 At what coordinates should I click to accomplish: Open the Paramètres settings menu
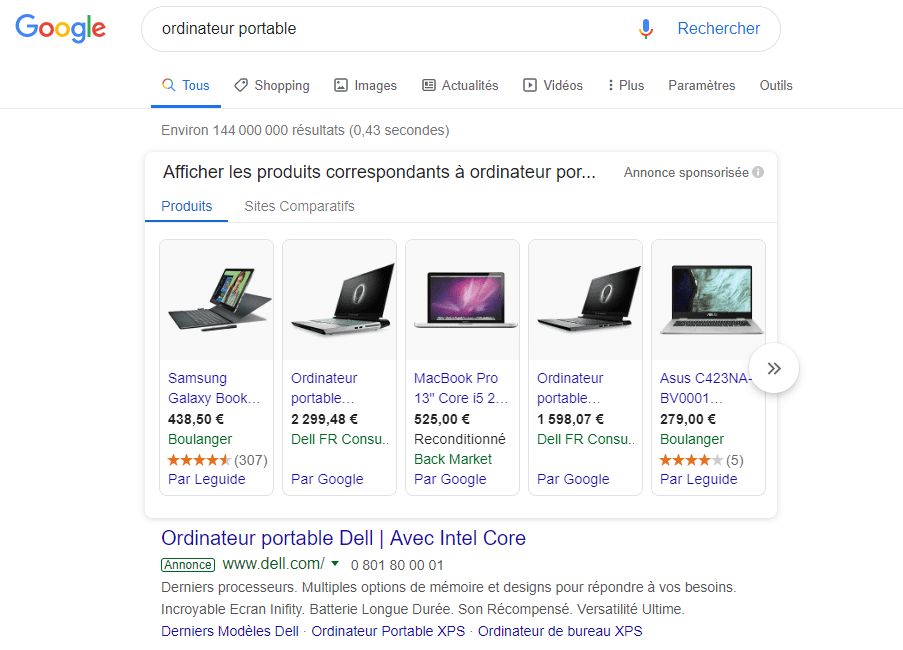click(702, 86)
